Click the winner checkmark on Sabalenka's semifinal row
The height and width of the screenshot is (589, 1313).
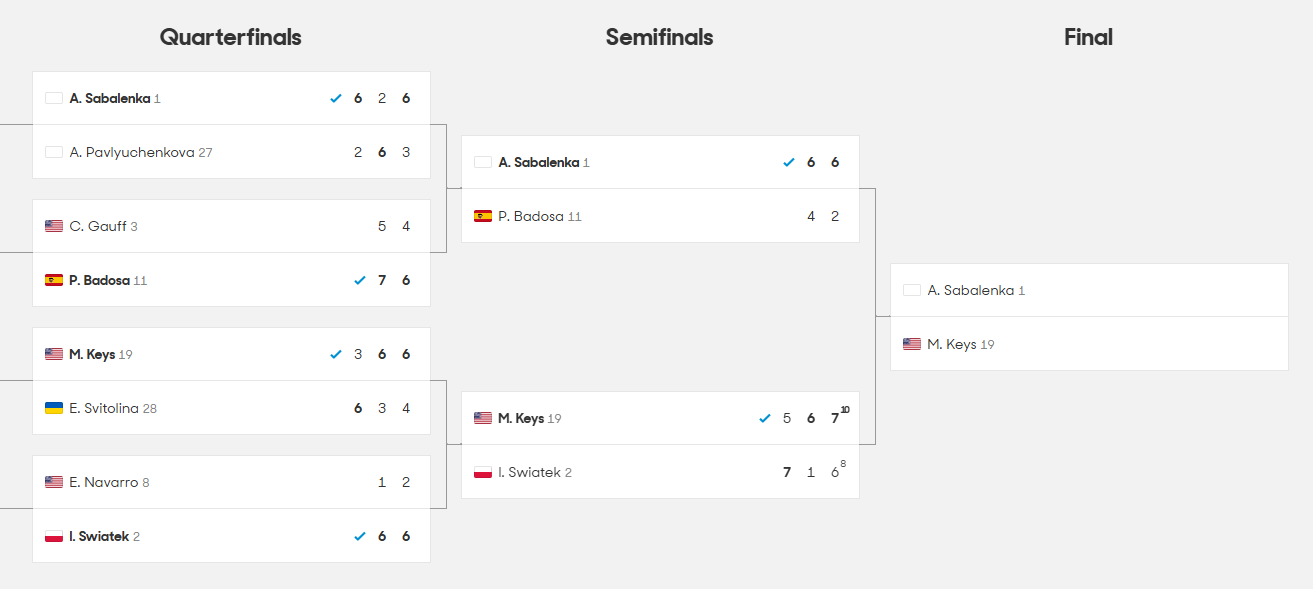(x=789, y=162)
